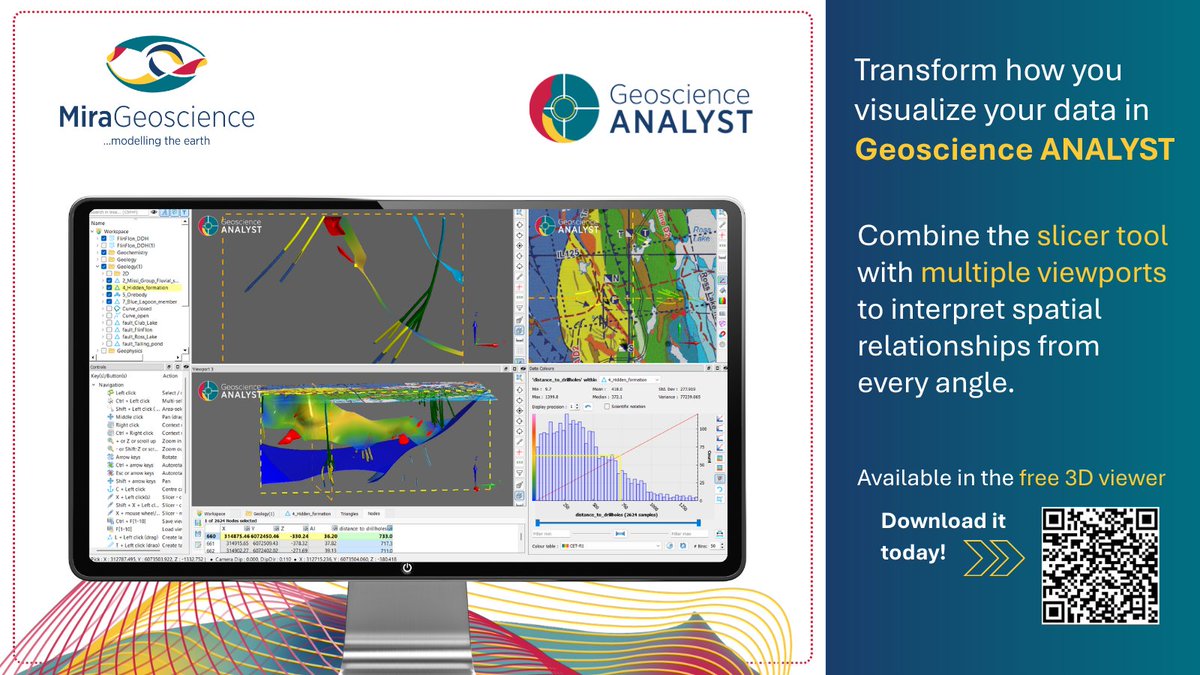Check the Geophysics folder checkbox
1200x675 pixels.
tap(104, 351)
